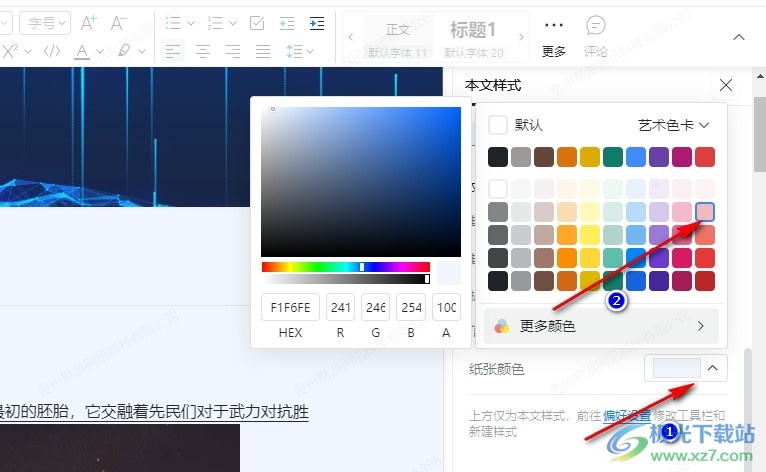Open the bulleted list icon
766x472 pixels.
pyautogui.click(x=173, y=23)
